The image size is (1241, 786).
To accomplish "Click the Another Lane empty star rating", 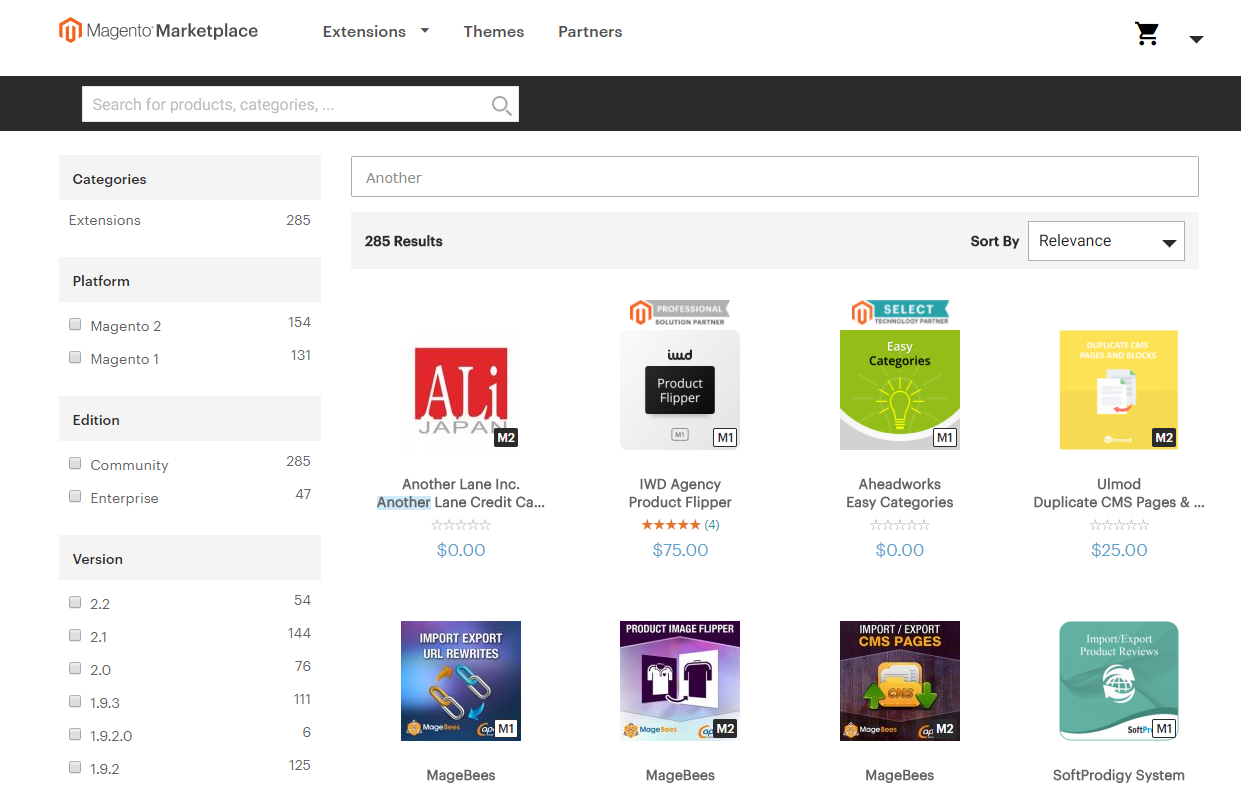I will click(x=461, y=525).
